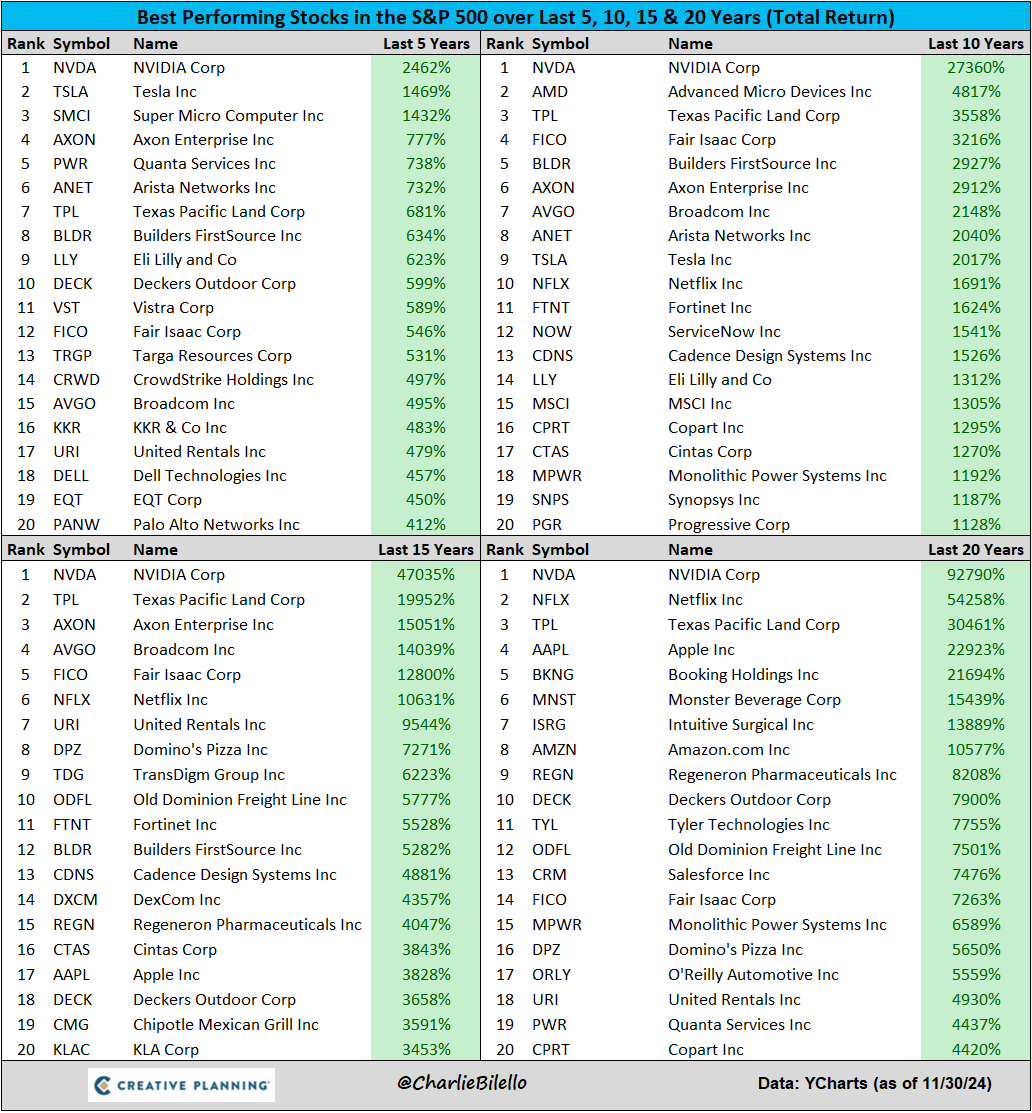Click the 10577% return value
This screenshot has width=1032, height=1113.
[x=976, y=750]
